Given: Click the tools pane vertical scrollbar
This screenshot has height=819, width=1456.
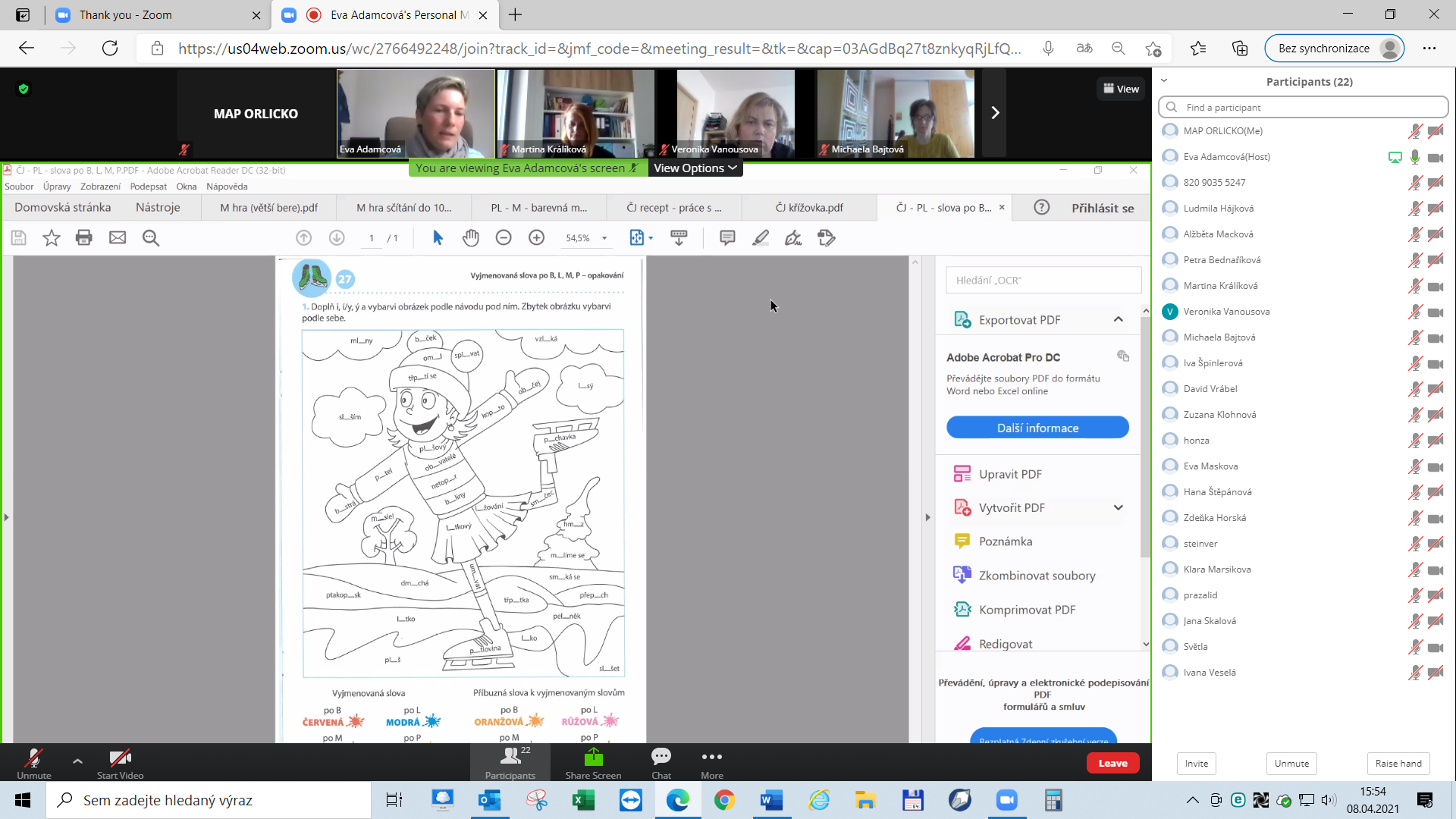Looking at the screenshot, I should click(1145, 432).
